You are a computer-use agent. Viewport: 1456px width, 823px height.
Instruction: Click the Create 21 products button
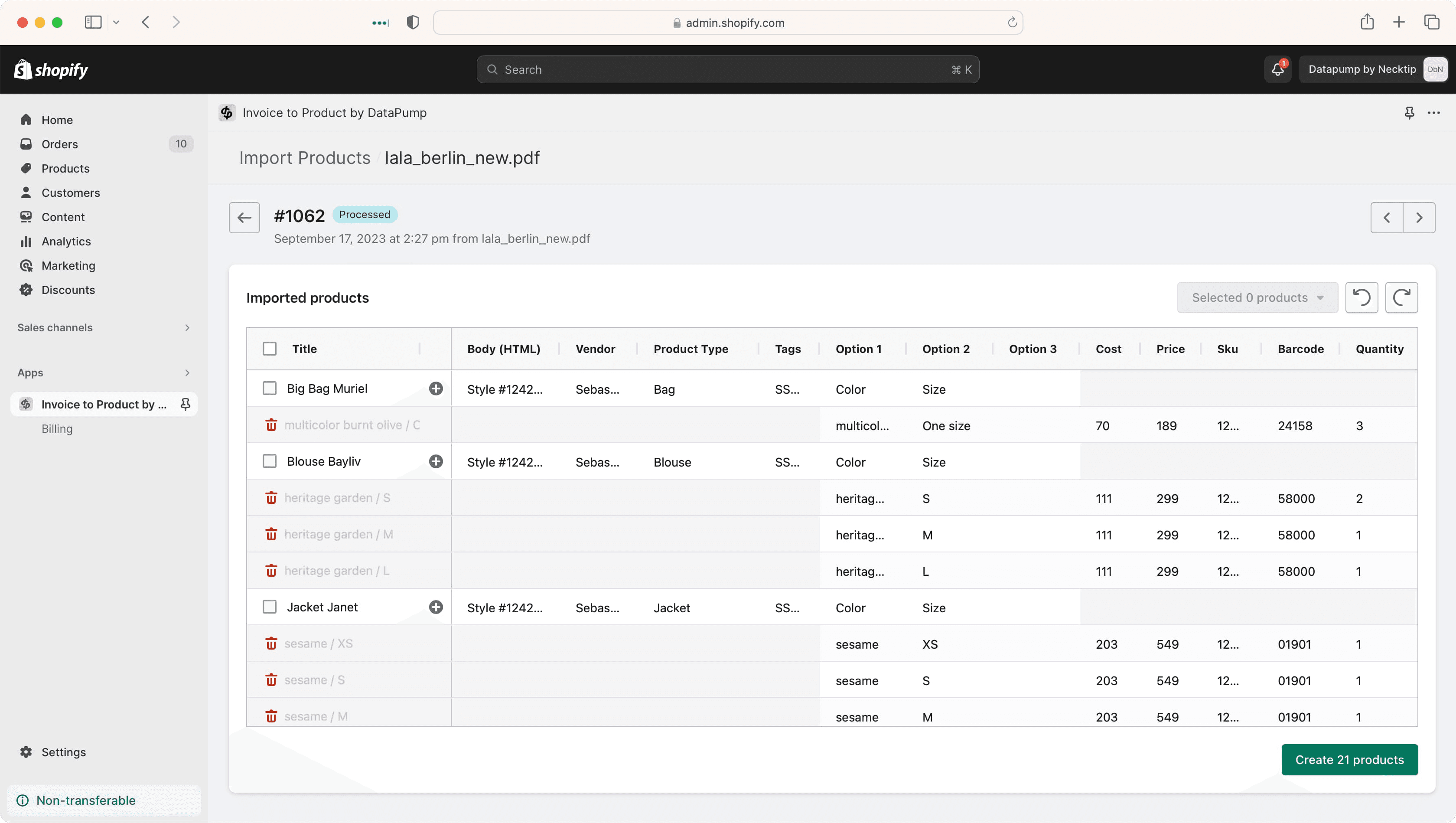click(x=1350, y=760)
